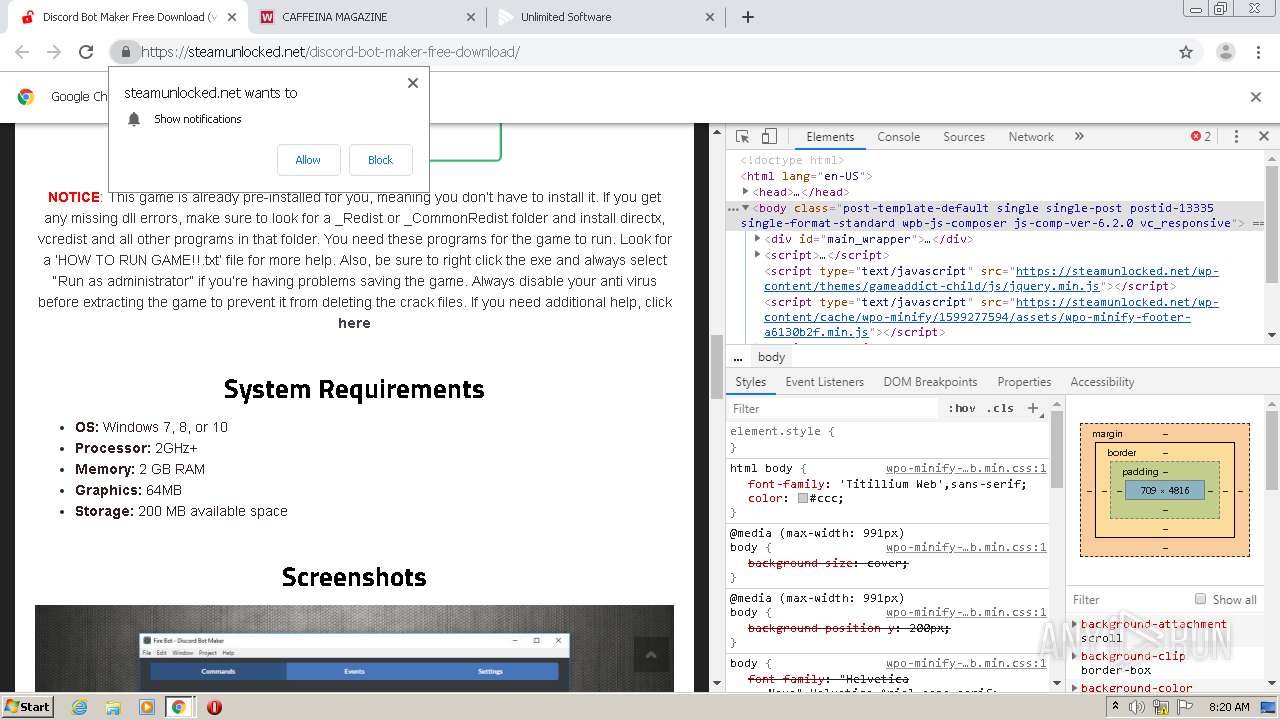Click the red stop-sign taskbar icon
The height and width of the screenshot is (720, 1280).
tap(214, 707)
